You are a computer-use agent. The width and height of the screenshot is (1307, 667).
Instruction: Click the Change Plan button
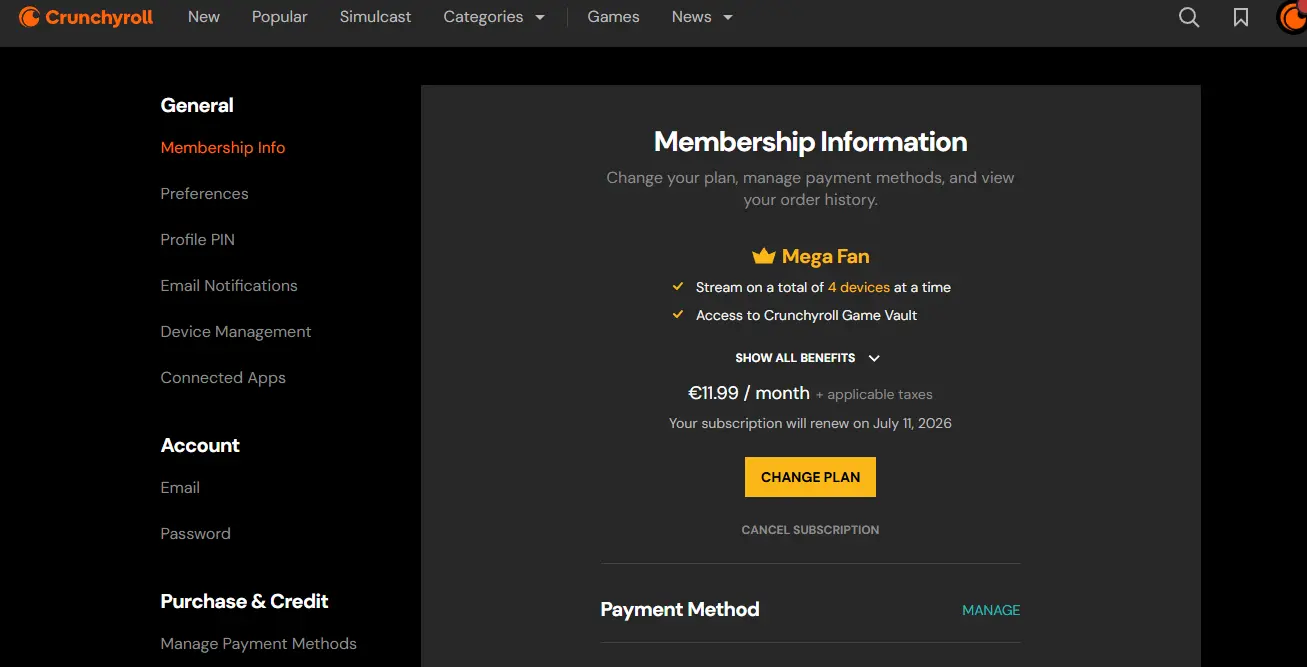point(810,477)
